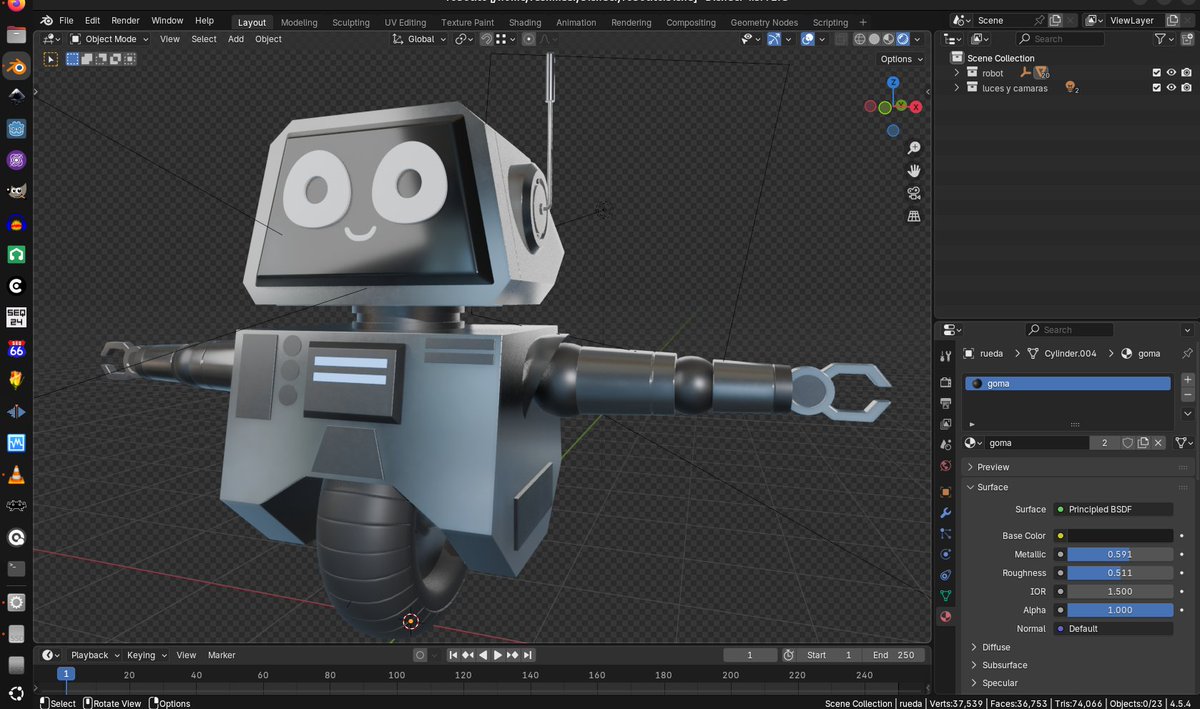Toggle viewport gizmos display
This screenshot has height=709, width=1200.
(x=774, y=39)
